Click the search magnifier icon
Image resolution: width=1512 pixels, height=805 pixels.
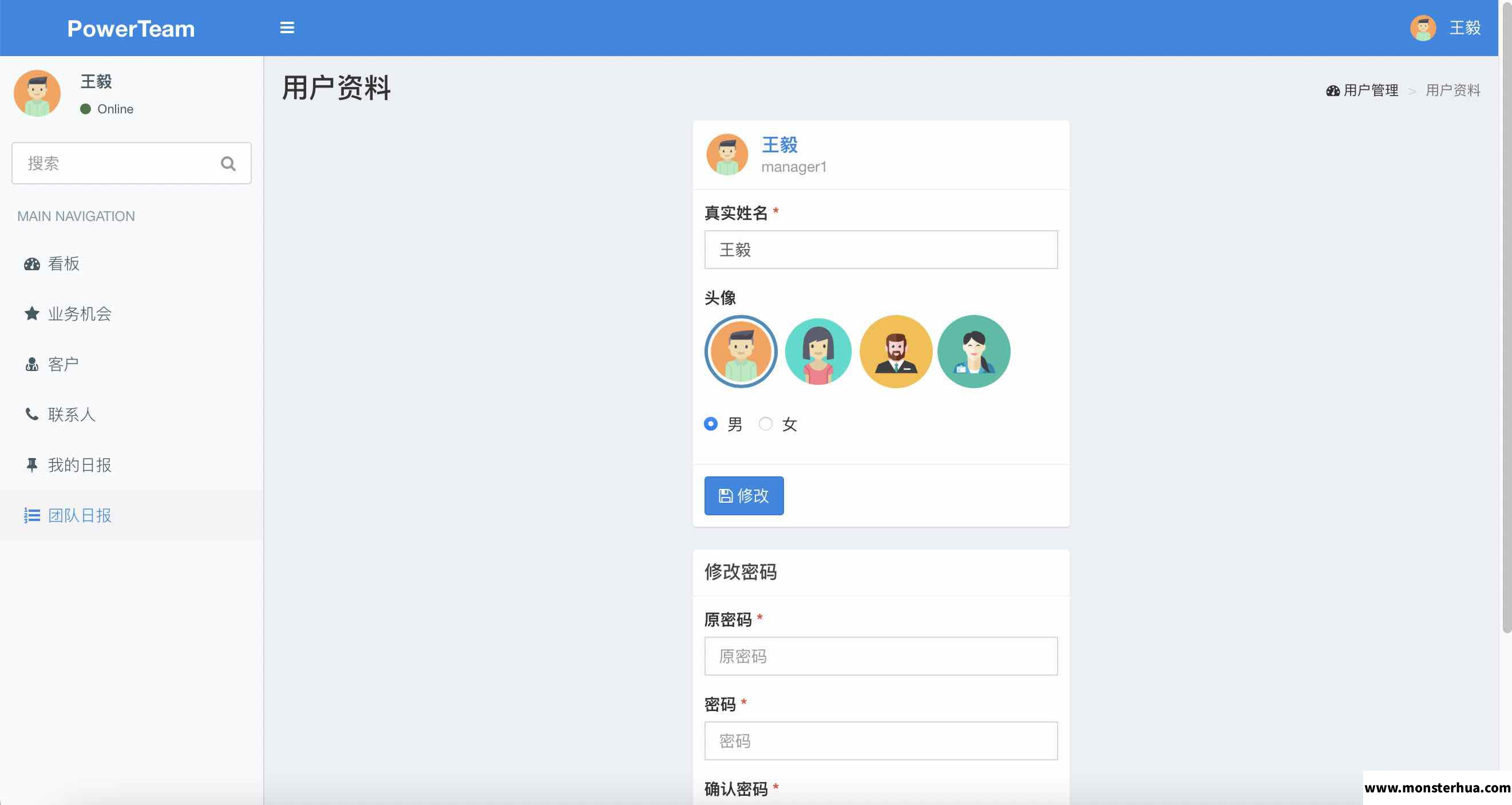[x=228, y=163]
